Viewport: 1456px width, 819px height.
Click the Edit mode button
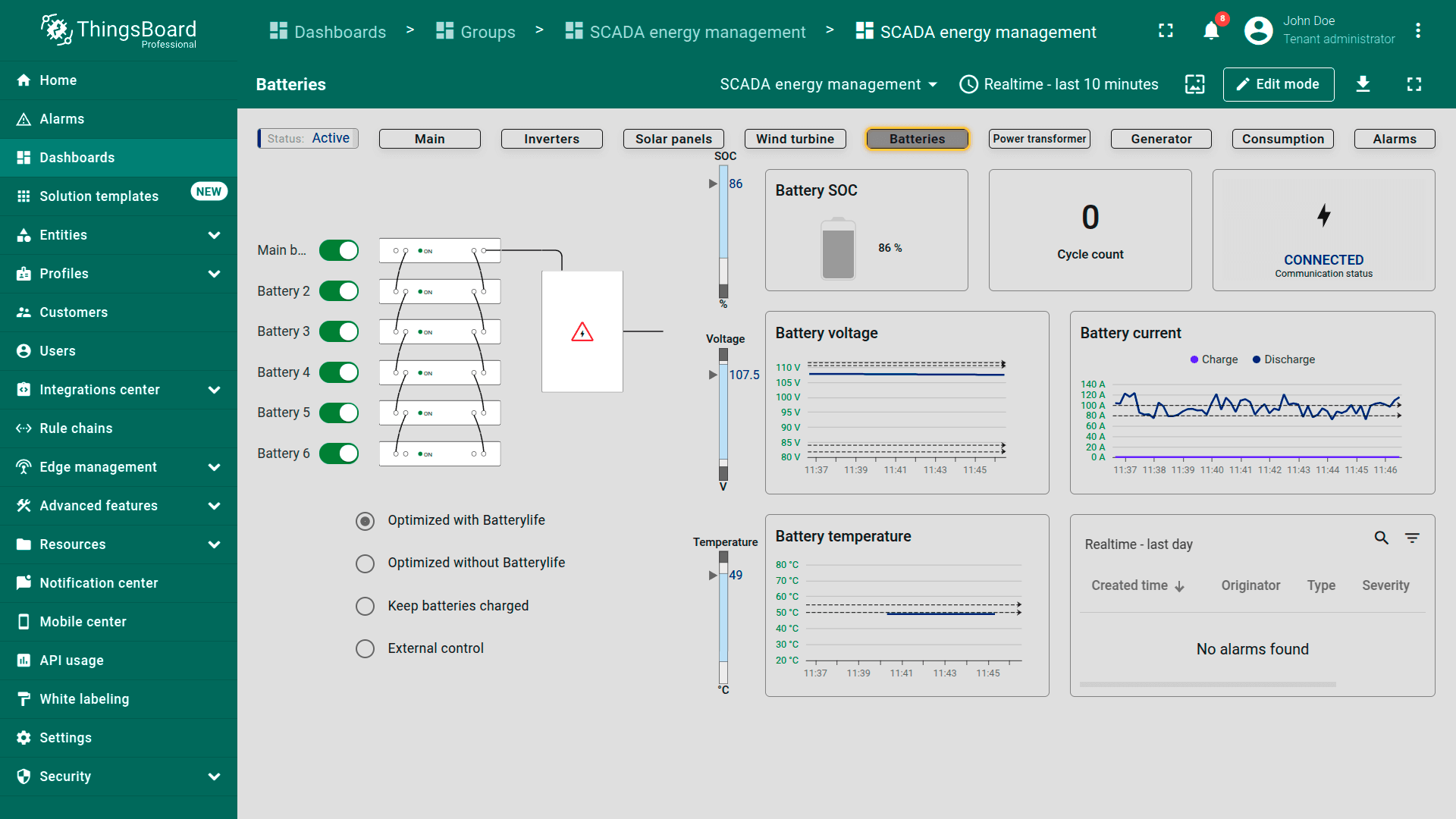(x=1278, y=84)
